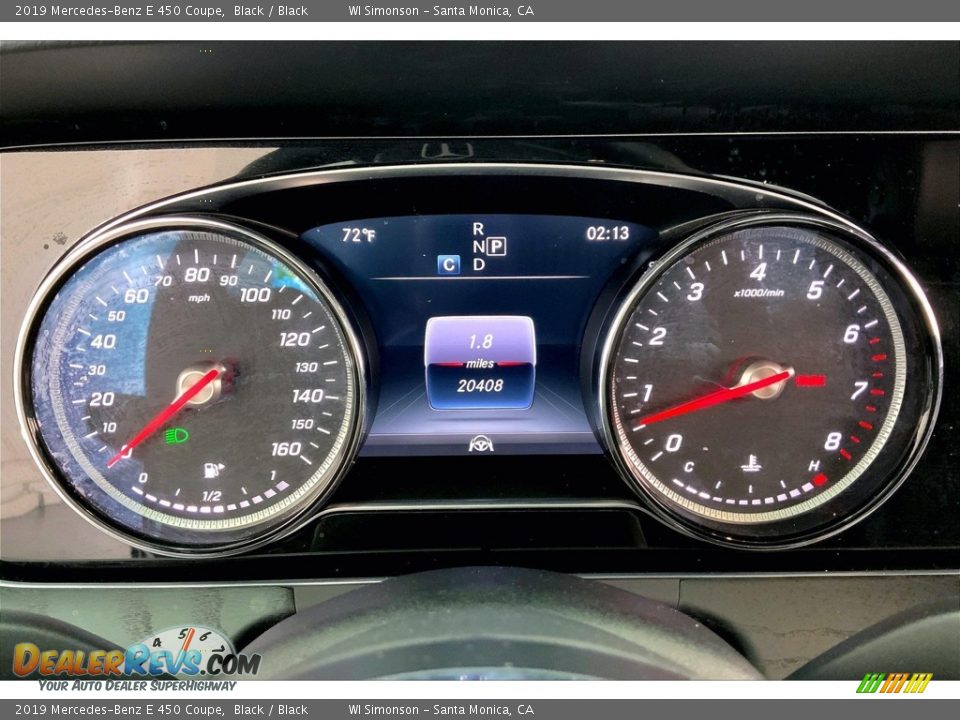Screen dimensions: 960x720
Task: Click the 1/2 fuel gauge label
Action: point(212,496)
